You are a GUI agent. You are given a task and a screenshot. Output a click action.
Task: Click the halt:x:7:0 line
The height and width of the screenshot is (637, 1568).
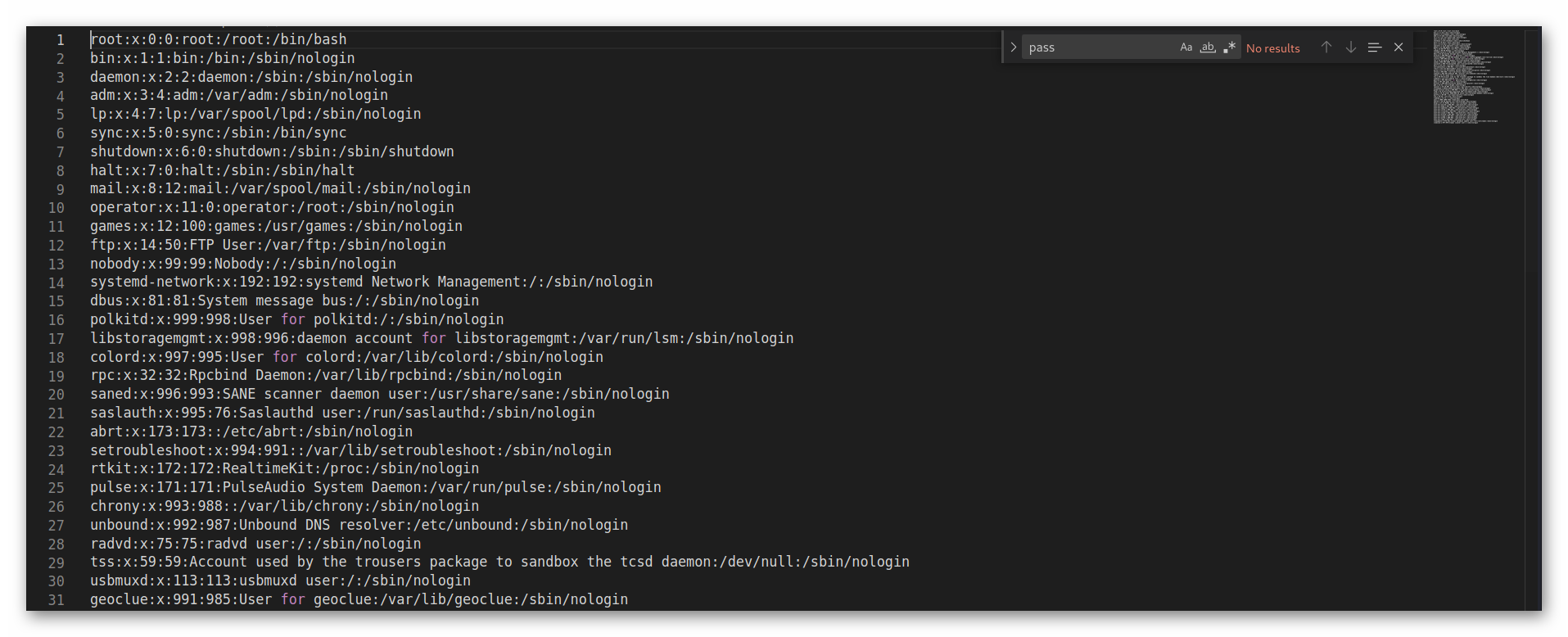coord(223,170)
